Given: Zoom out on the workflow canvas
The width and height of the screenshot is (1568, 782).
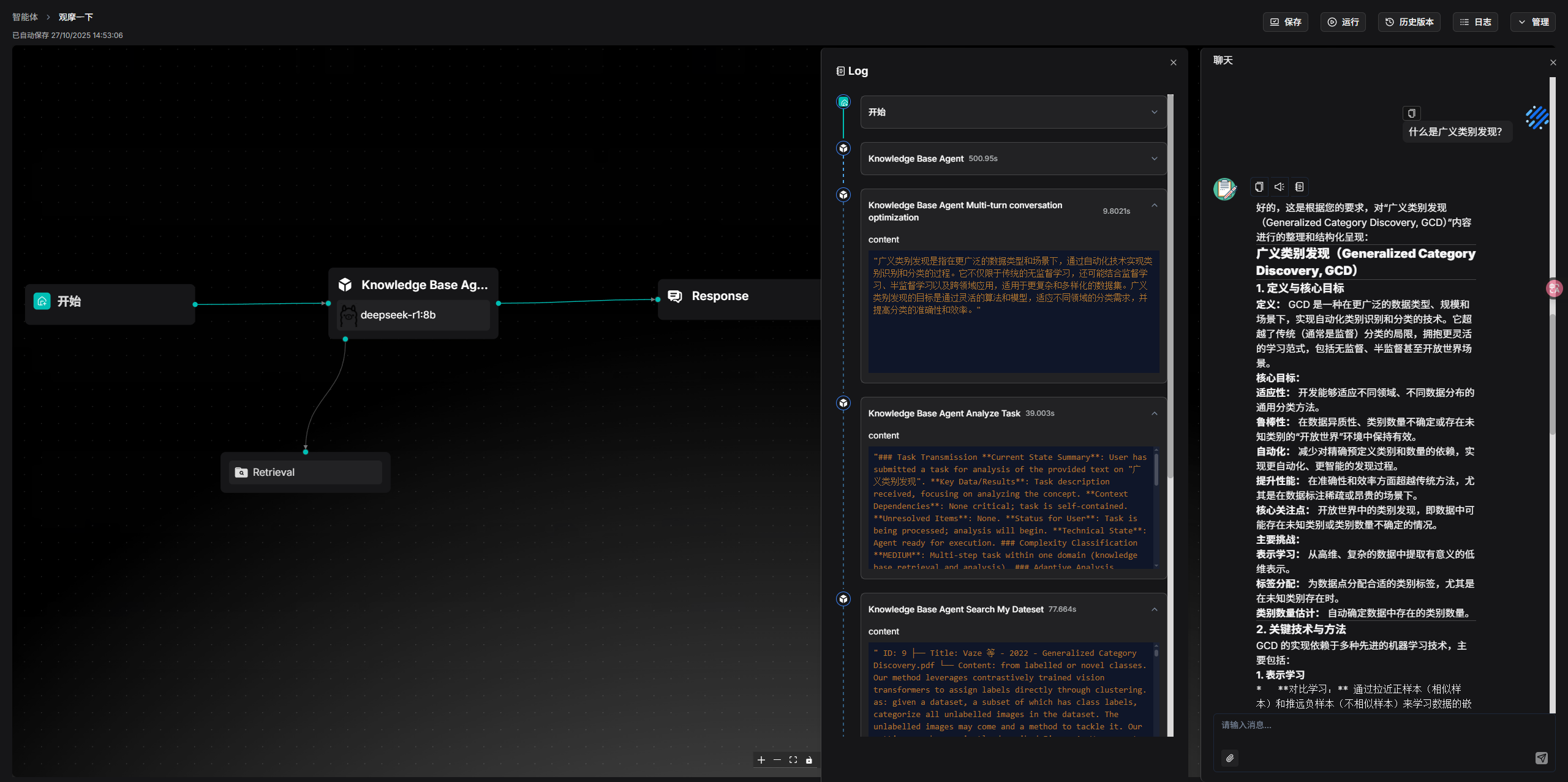Looking at the screenshot, I should 777,760.
